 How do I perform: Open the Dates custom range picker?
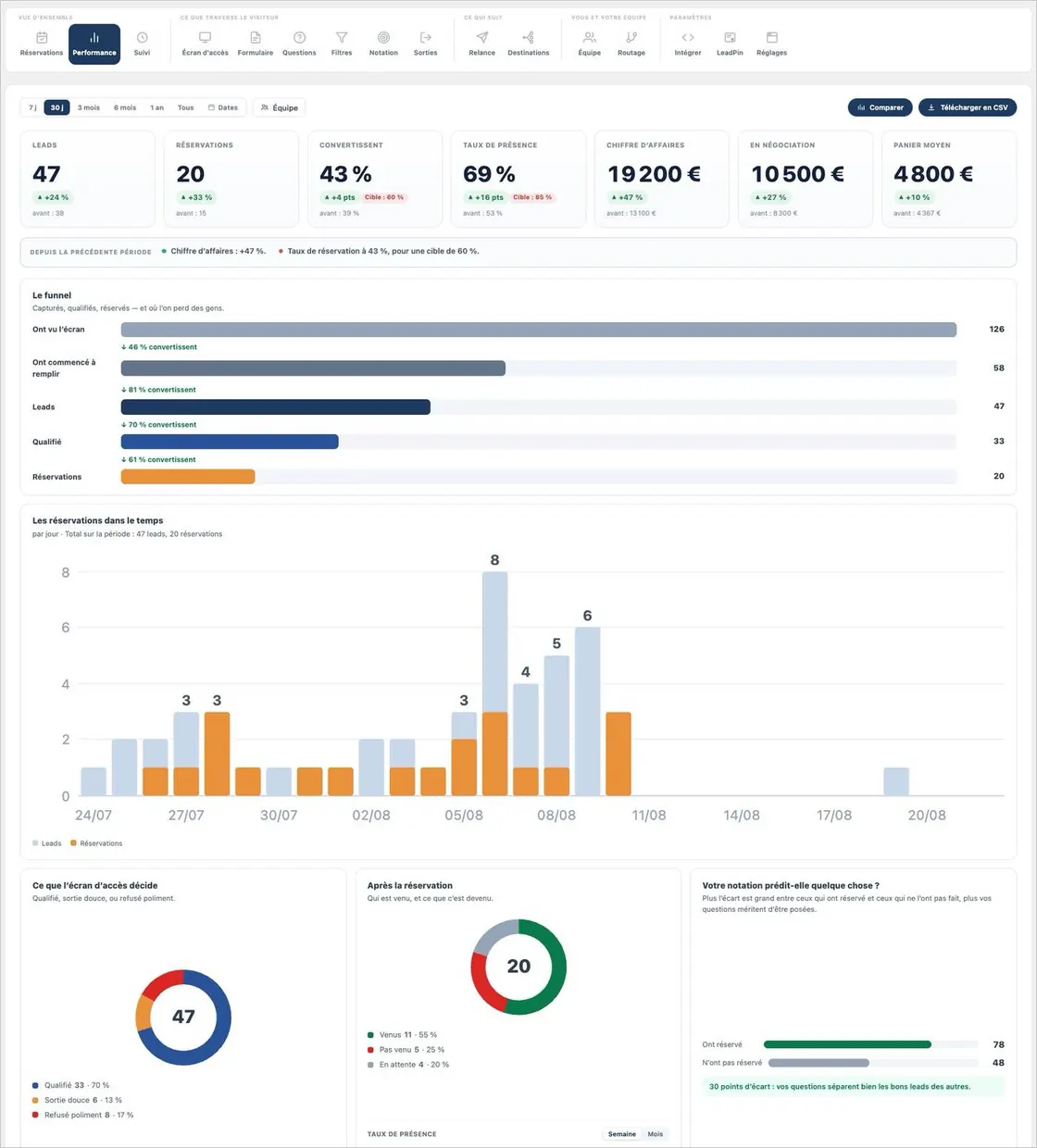(x=223, y=107)
